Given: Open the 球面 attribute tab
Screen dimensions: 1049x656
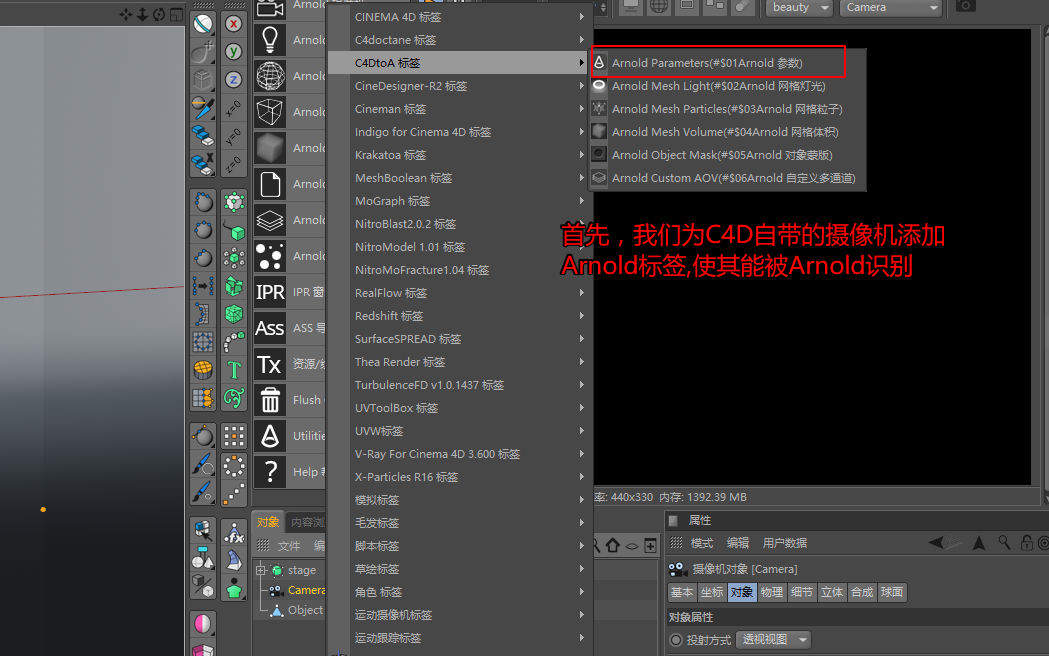Looking at the screenshot, I should [x=892, y=592].
